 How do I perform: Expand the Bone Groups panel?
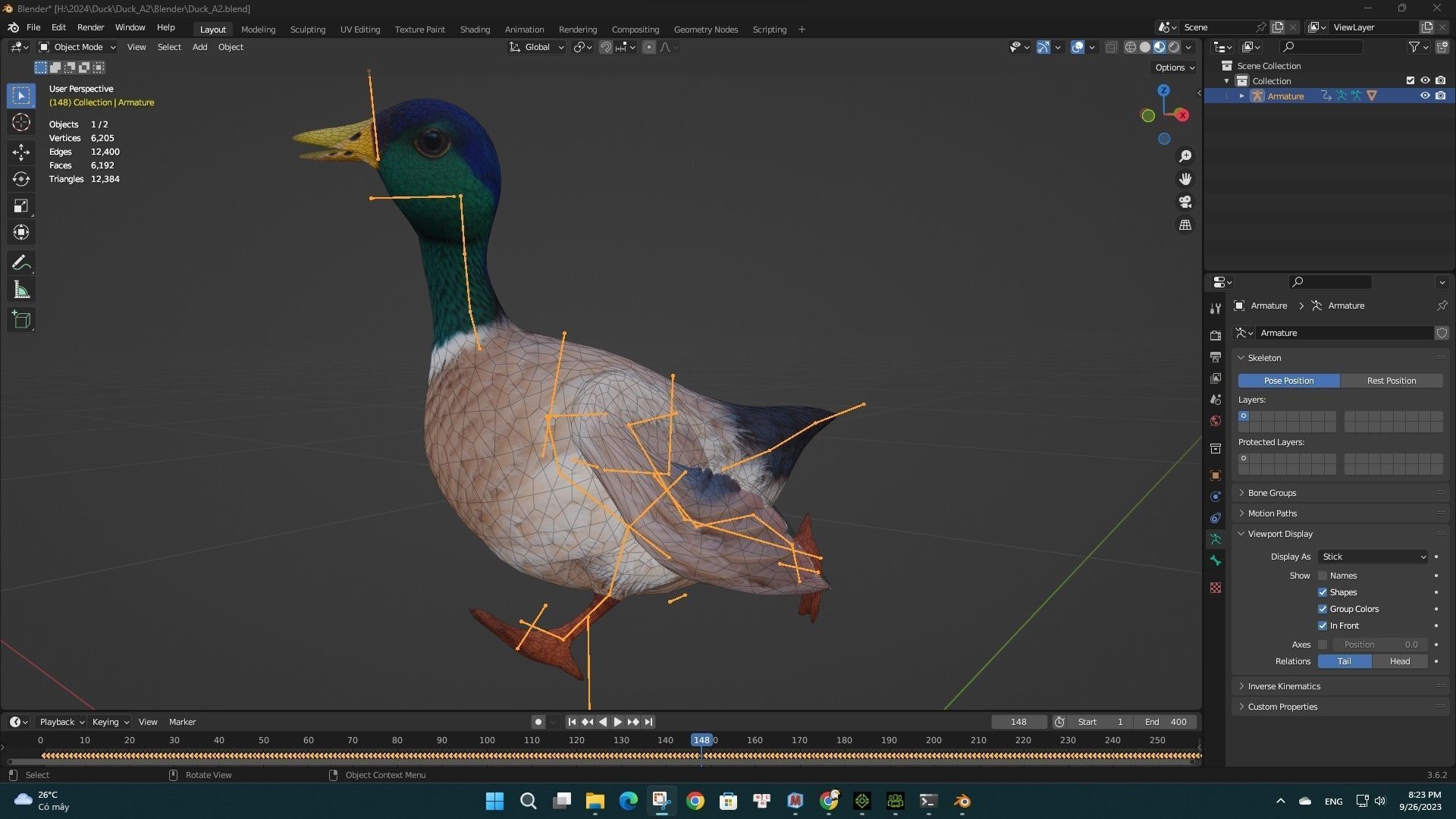pos(1272,493)
